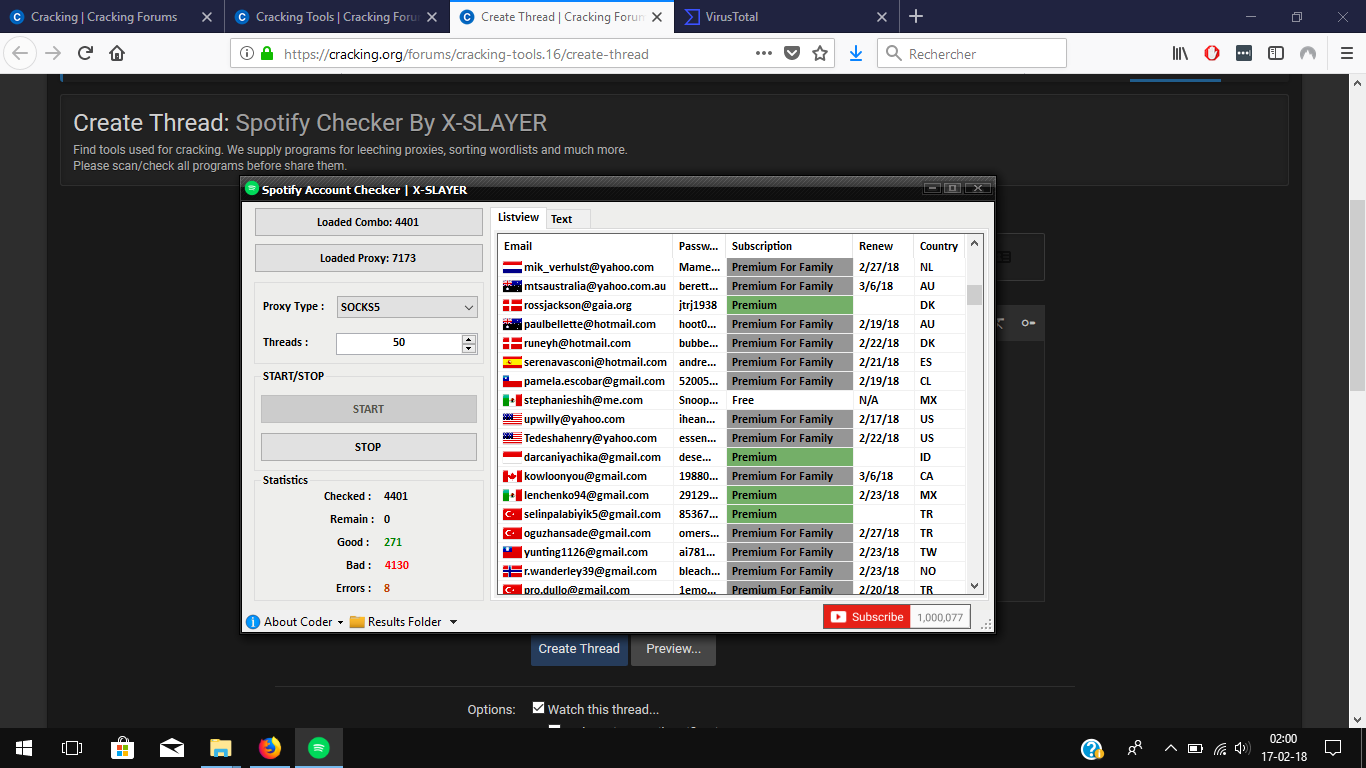Switch to the Text tab

tap(562, 219)
